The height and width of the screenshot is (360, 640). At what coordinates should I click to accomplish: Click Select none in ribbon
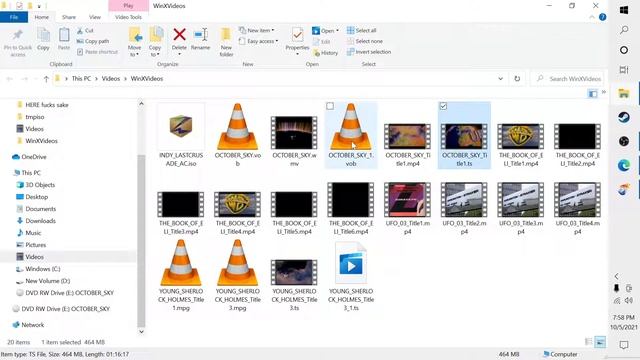365,41
